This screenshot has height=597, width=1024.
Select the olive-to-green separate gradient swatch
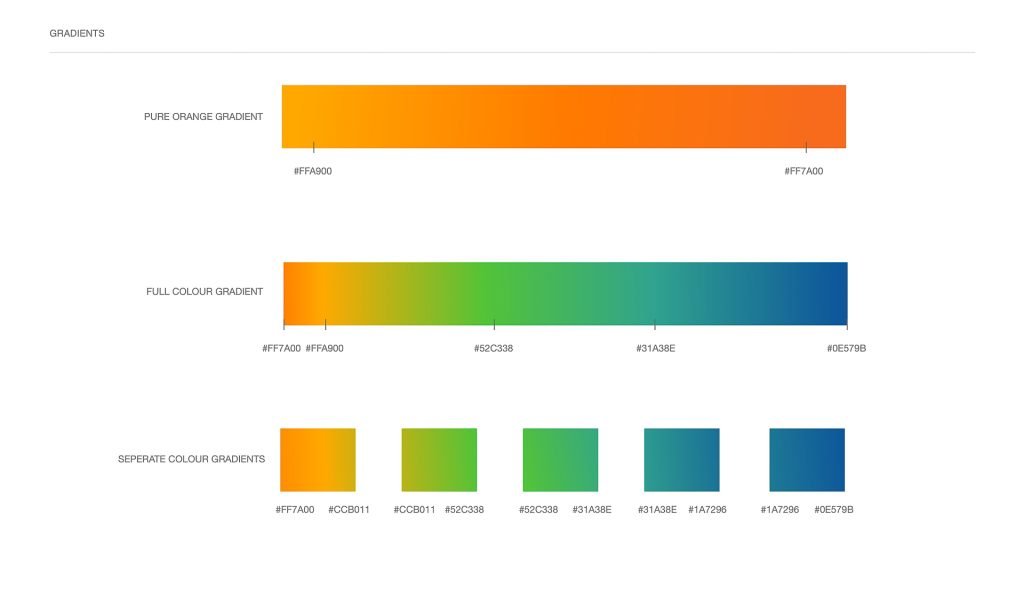439,459
